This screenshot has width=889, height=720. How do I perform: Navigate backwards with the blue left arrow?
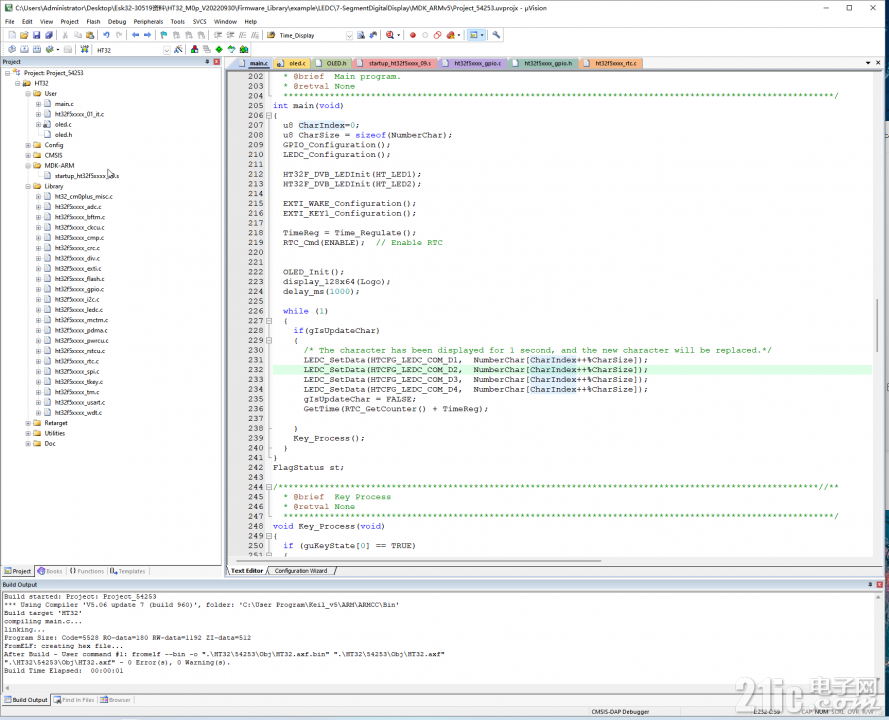tap(136, 35)
